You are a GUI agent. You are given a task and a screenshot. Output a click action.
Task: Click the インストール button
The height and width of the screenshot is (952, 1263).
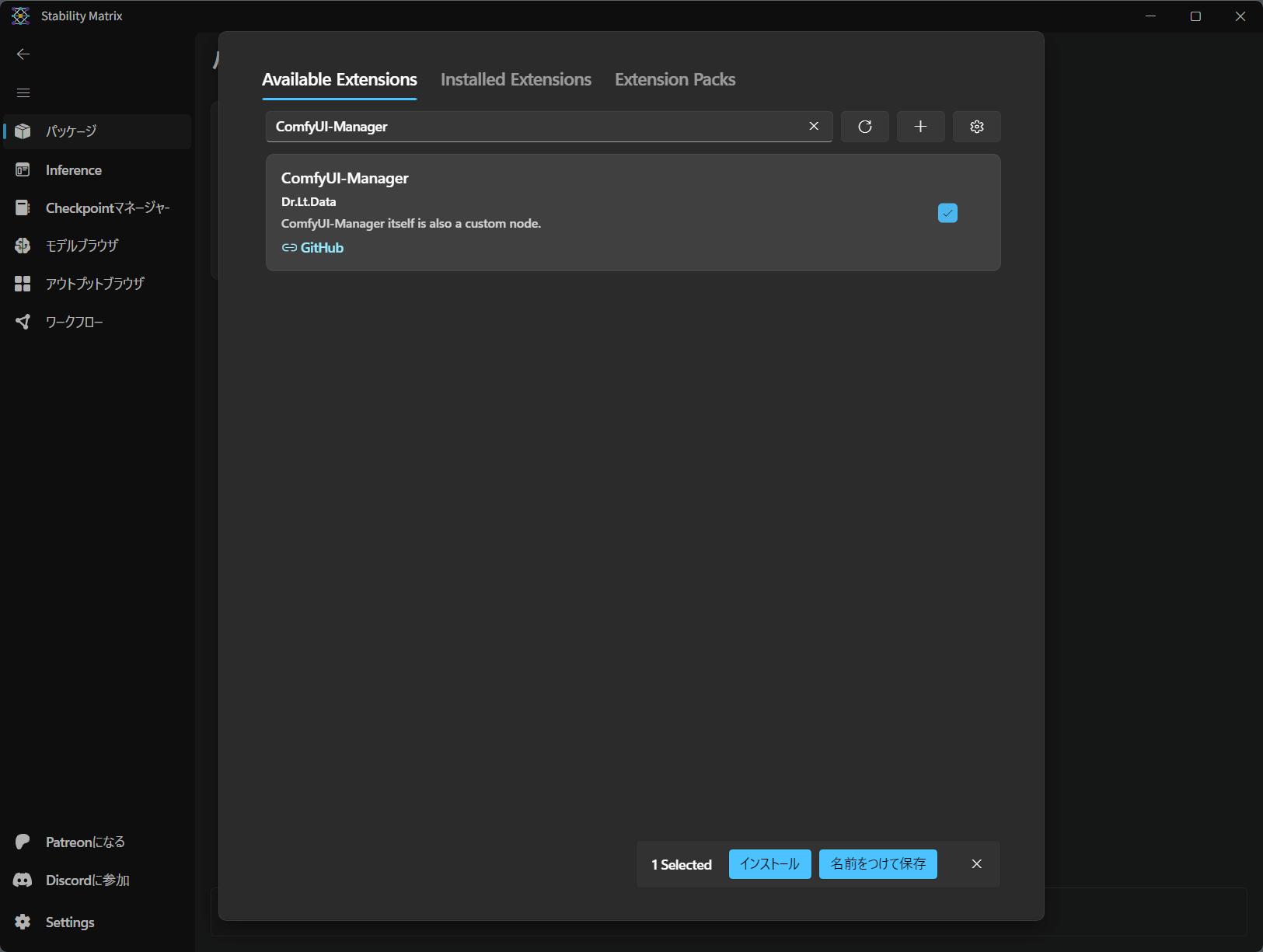point(769,864)
